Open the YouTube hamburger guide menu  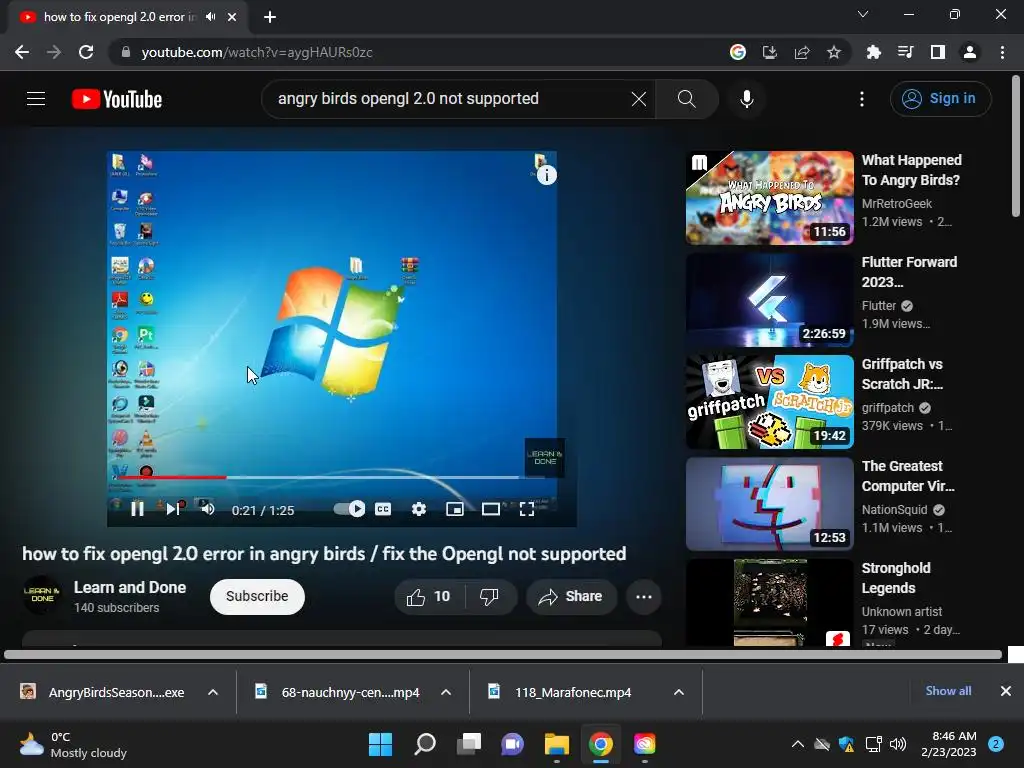(x=36, y=99)
